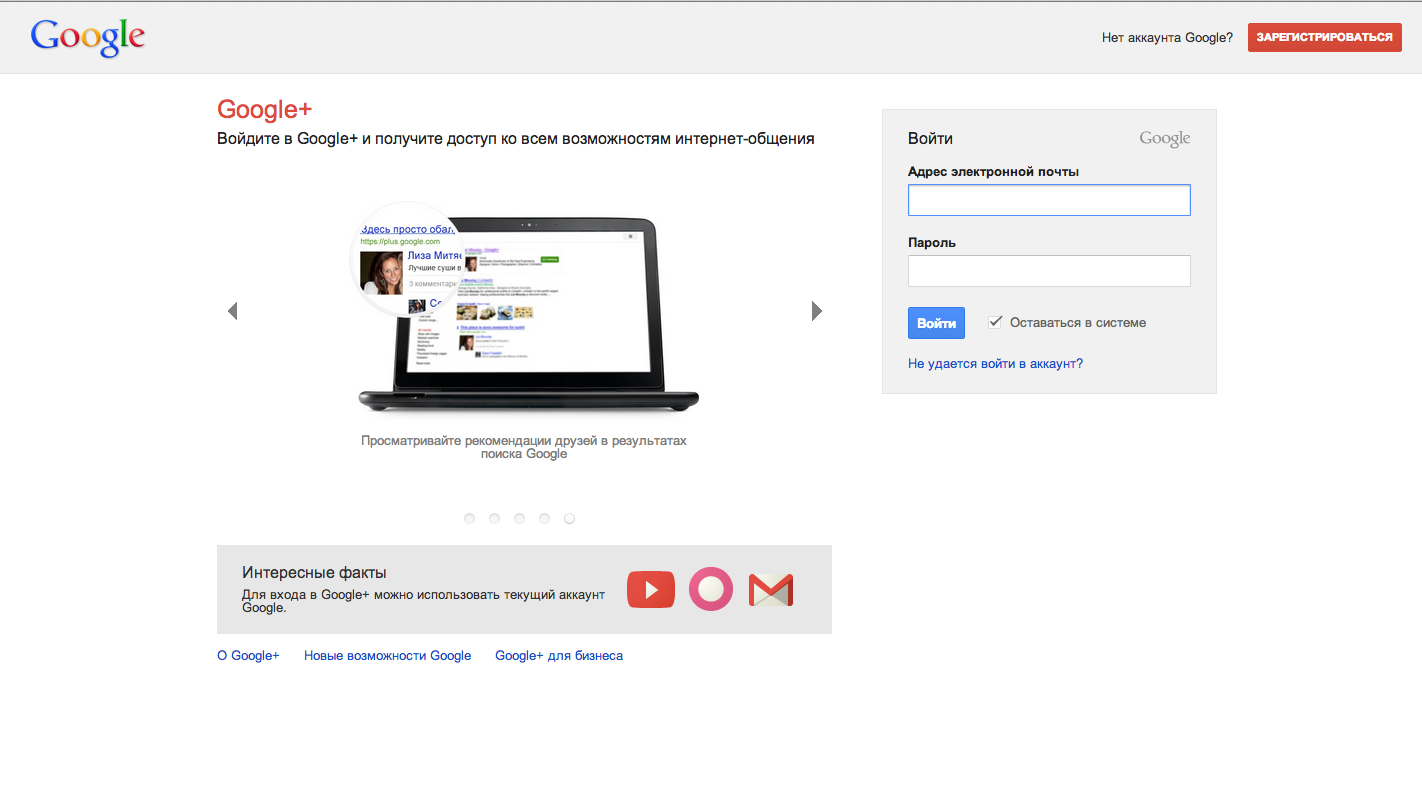Click the pink circle Orkut icon
1422x791 pixels.
coord(711,590)
